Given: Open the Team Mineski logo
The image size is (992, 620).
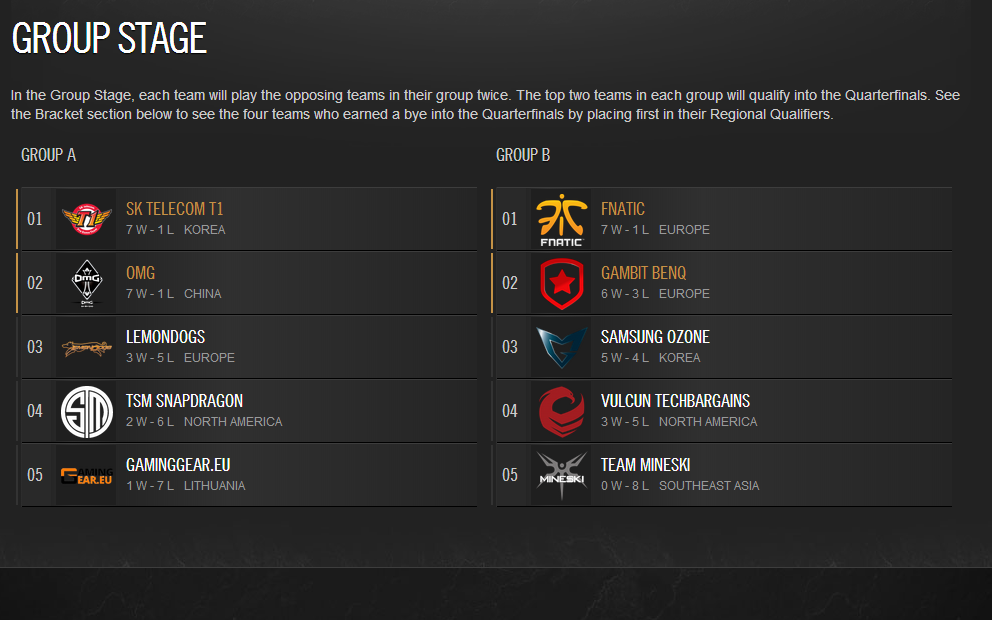Looking at the screenshot, I should tap(561, 475).
